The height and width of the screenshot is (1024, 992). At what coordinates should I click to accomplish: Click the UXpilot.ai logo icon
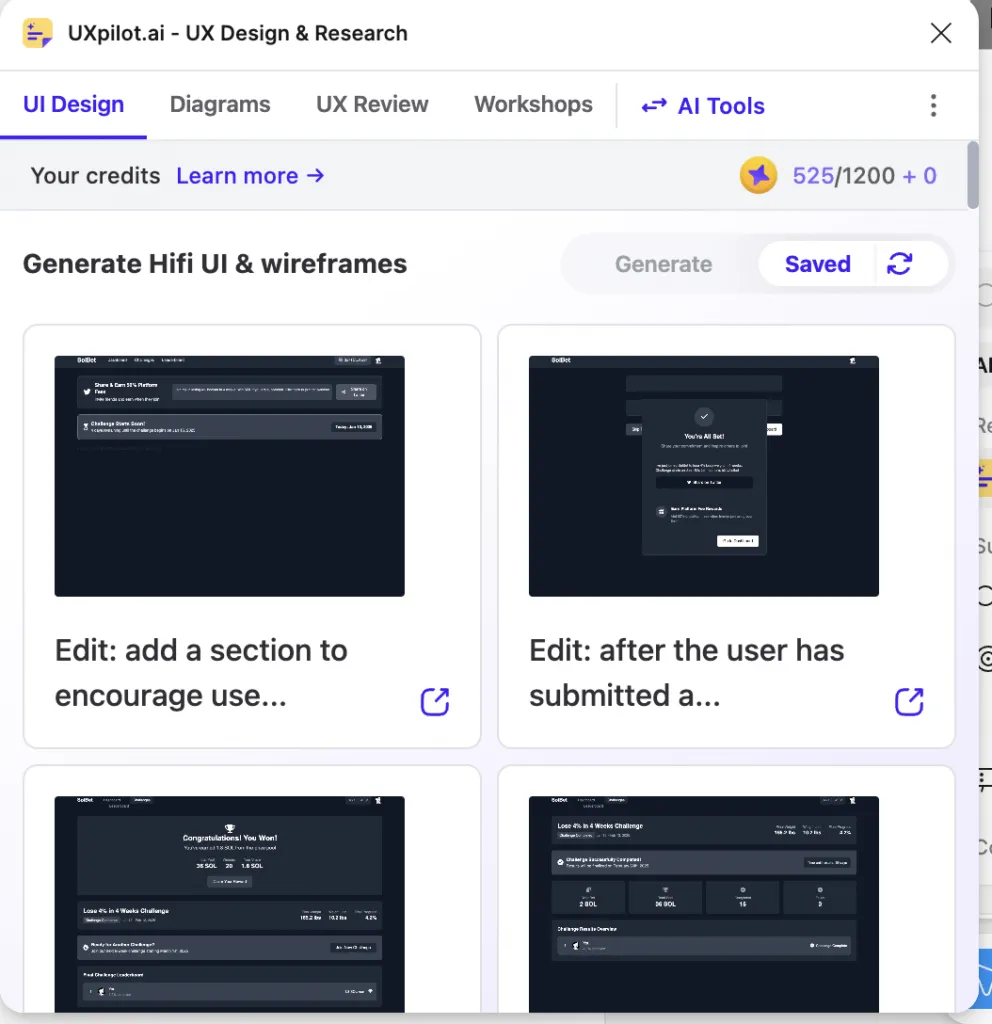coord(38,33)
